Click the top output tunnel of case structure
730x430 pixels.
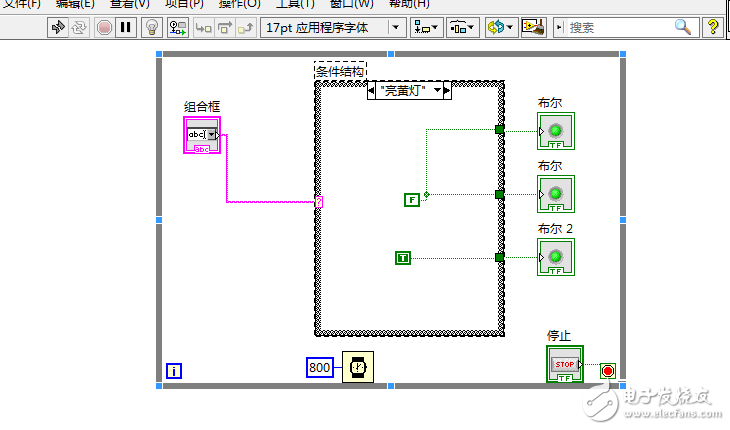[499, 129]
